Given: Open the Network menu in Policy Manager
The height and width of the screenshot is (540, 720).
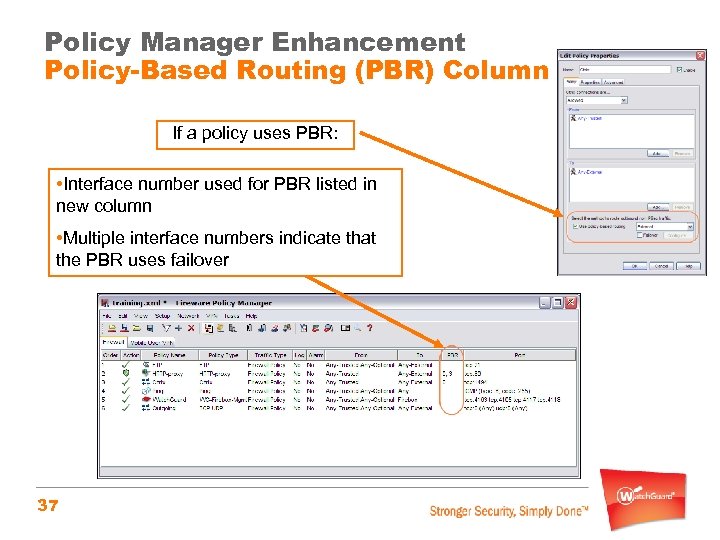Looking at the screenshot, I should (x=188, y=316).
